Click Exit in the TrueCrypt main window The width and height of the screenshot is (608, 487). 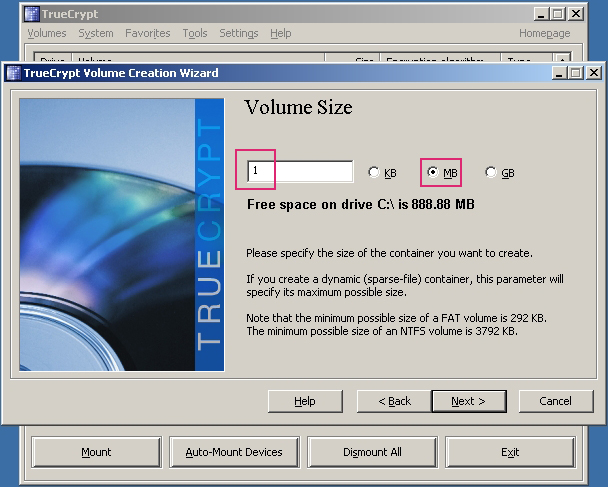pos(510,452)
